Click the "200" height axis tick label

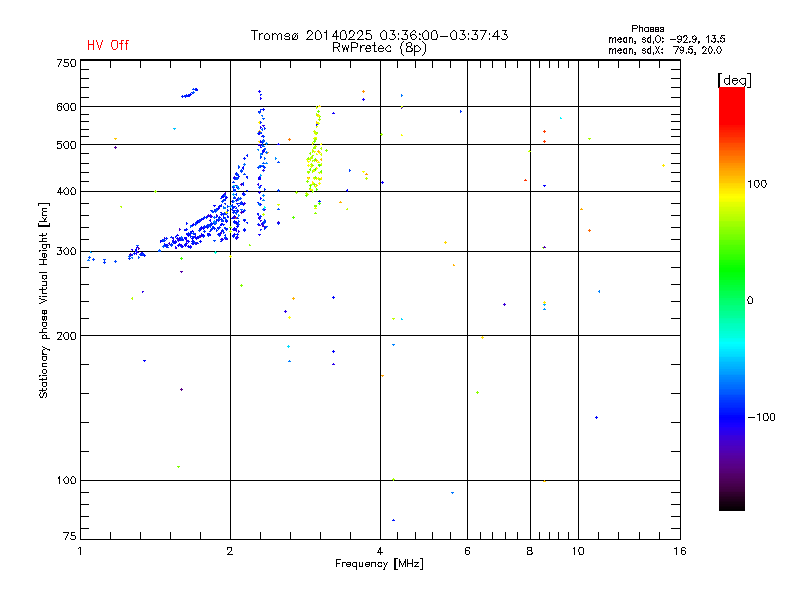(66, 336)
